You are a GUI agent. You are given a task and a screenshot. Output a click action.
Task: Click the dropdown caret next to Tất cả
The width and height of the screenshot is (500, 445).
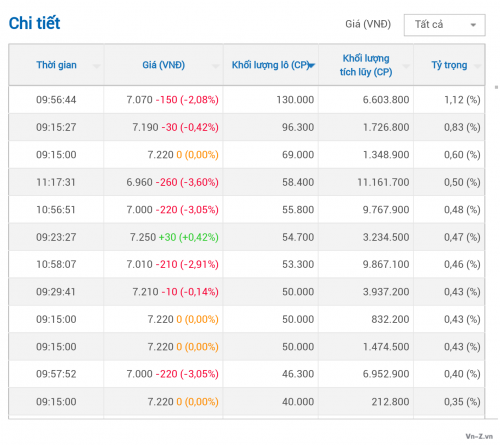pos(473,25)
